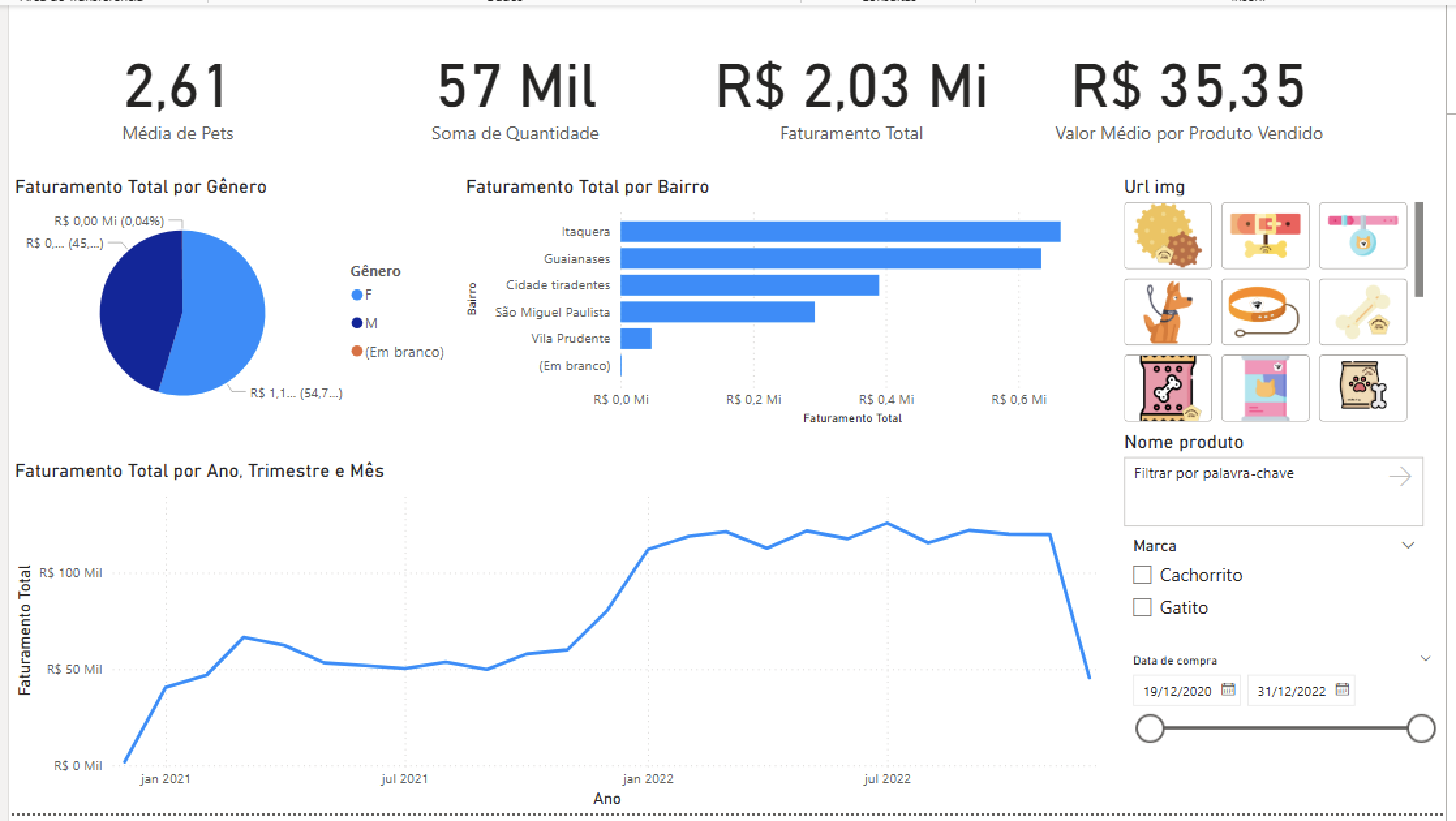Screen dimensions: 1456x821
Task: Open the end date calendar picker icon
Action: coord(1342,689)
